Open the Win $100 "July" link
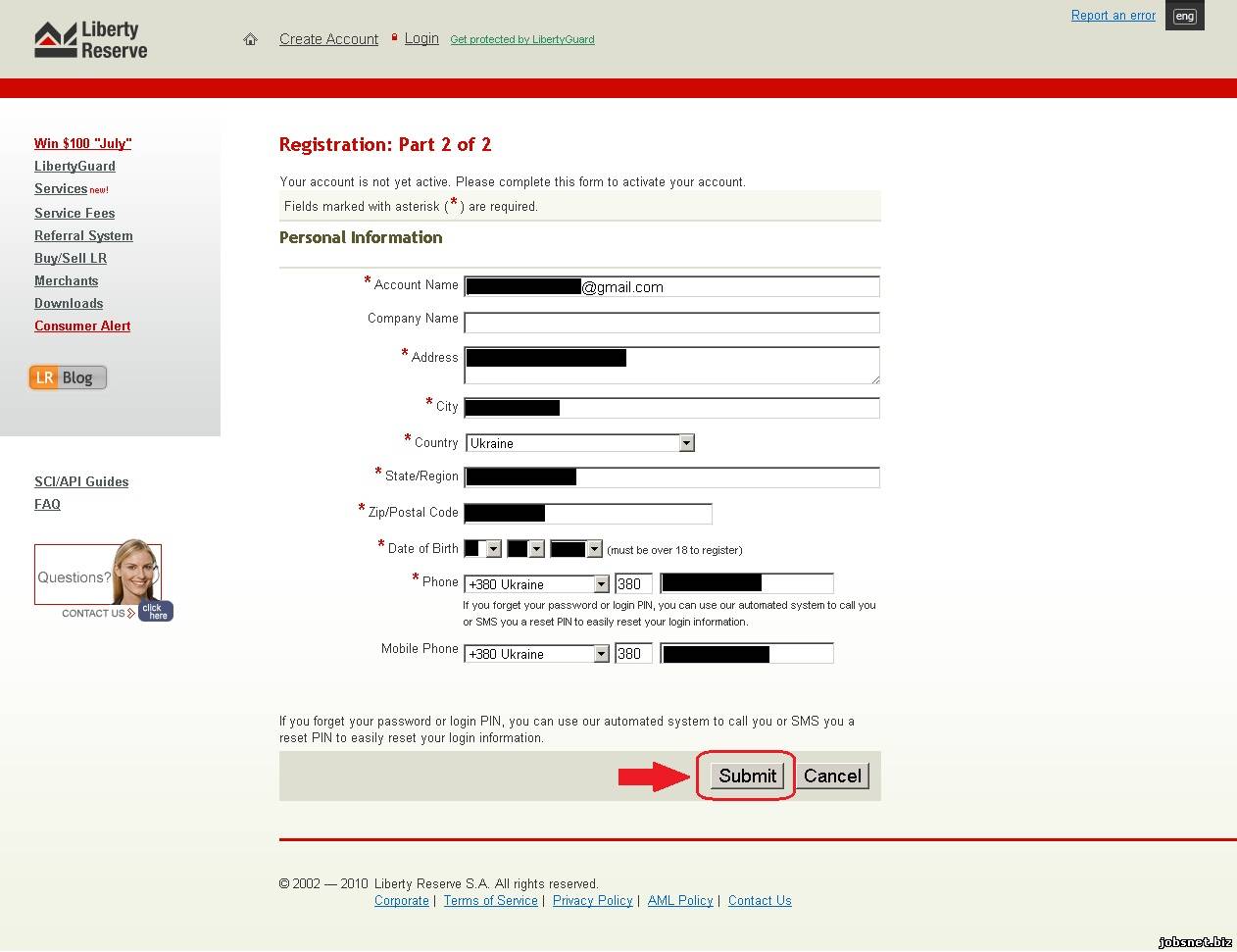Viewport: 1237px width, 952px height. (x=82, y=143)
